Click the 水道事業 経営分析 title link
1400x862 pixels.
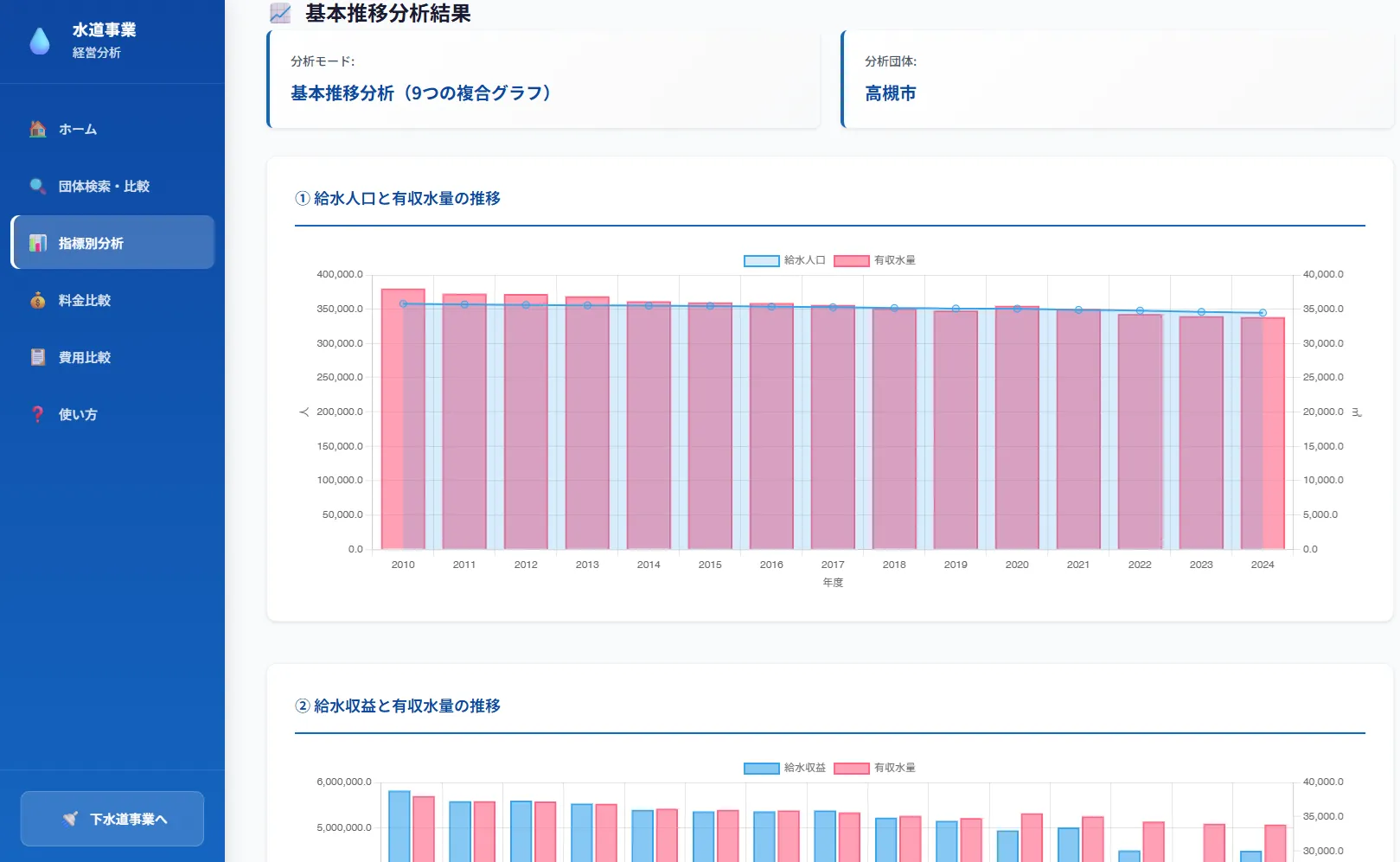(x=104, y=40)
